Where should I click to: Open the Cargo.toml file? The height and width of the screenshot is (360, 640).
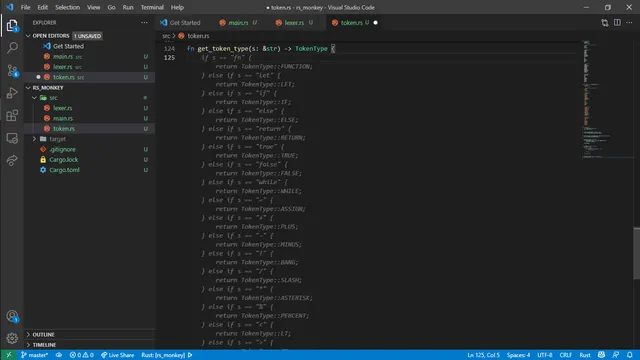(89, 170)
